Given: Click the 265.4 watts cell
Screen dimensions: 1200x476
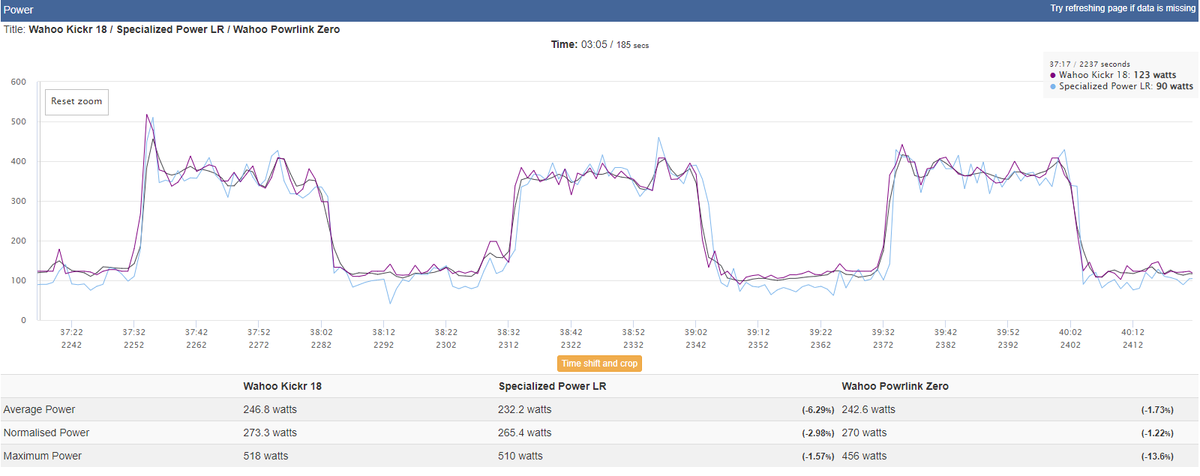Looking at the screenshot, I should pos(525,433).
